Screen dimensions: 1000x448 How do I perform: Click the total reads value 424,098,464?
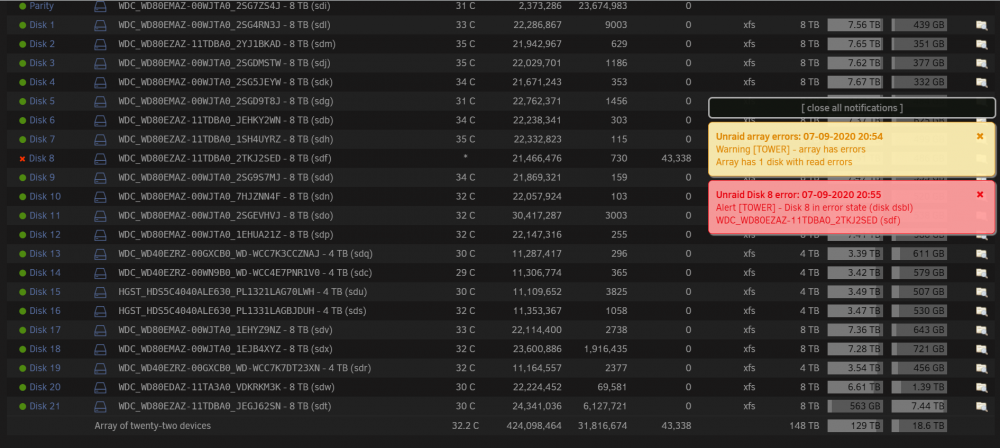tap(533, 426)
